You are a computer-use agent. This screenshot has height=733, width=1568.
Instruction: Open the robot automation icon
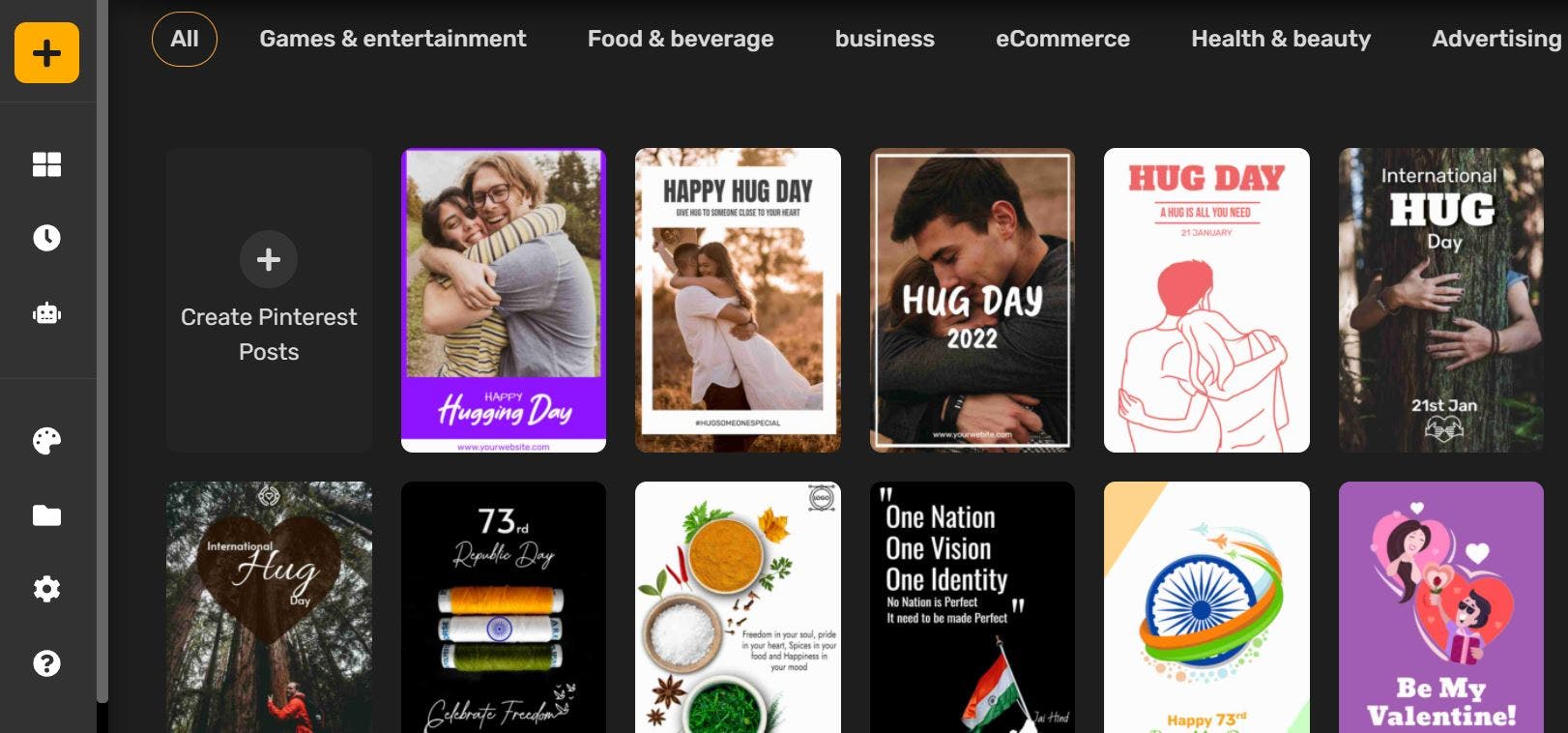(46, 313)
